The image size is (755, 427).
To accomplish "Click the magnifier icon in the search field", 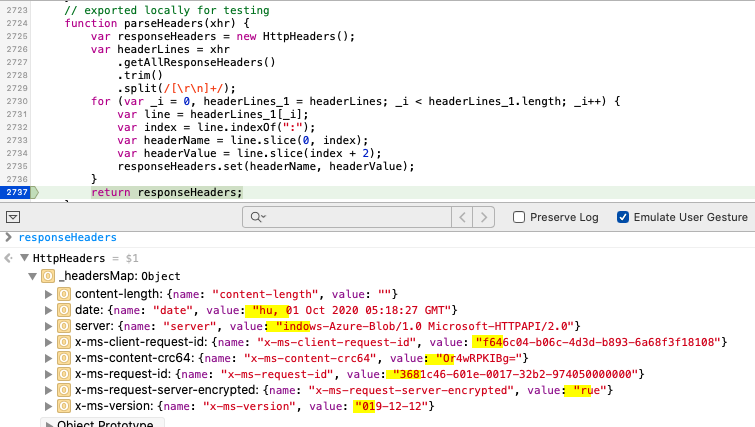I will tap(258, 217).
